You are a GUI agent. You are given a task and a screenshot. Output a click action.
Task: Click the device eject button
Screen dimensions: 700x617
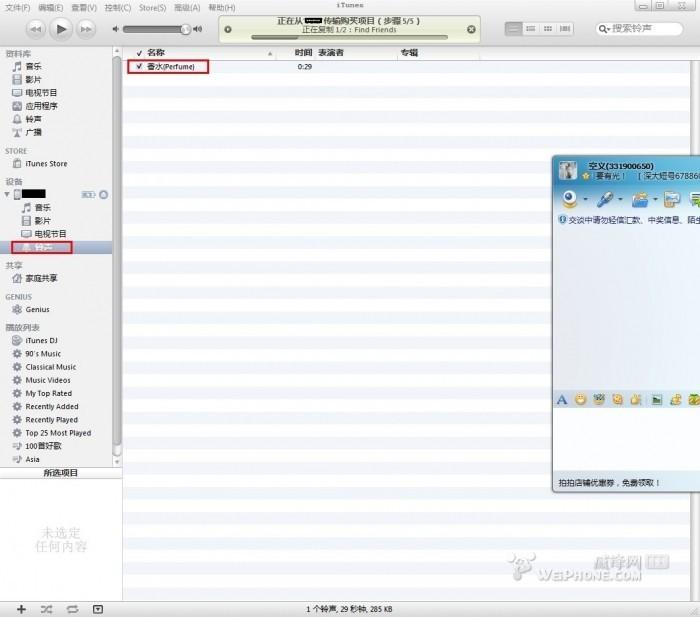(x=104, y=195)
